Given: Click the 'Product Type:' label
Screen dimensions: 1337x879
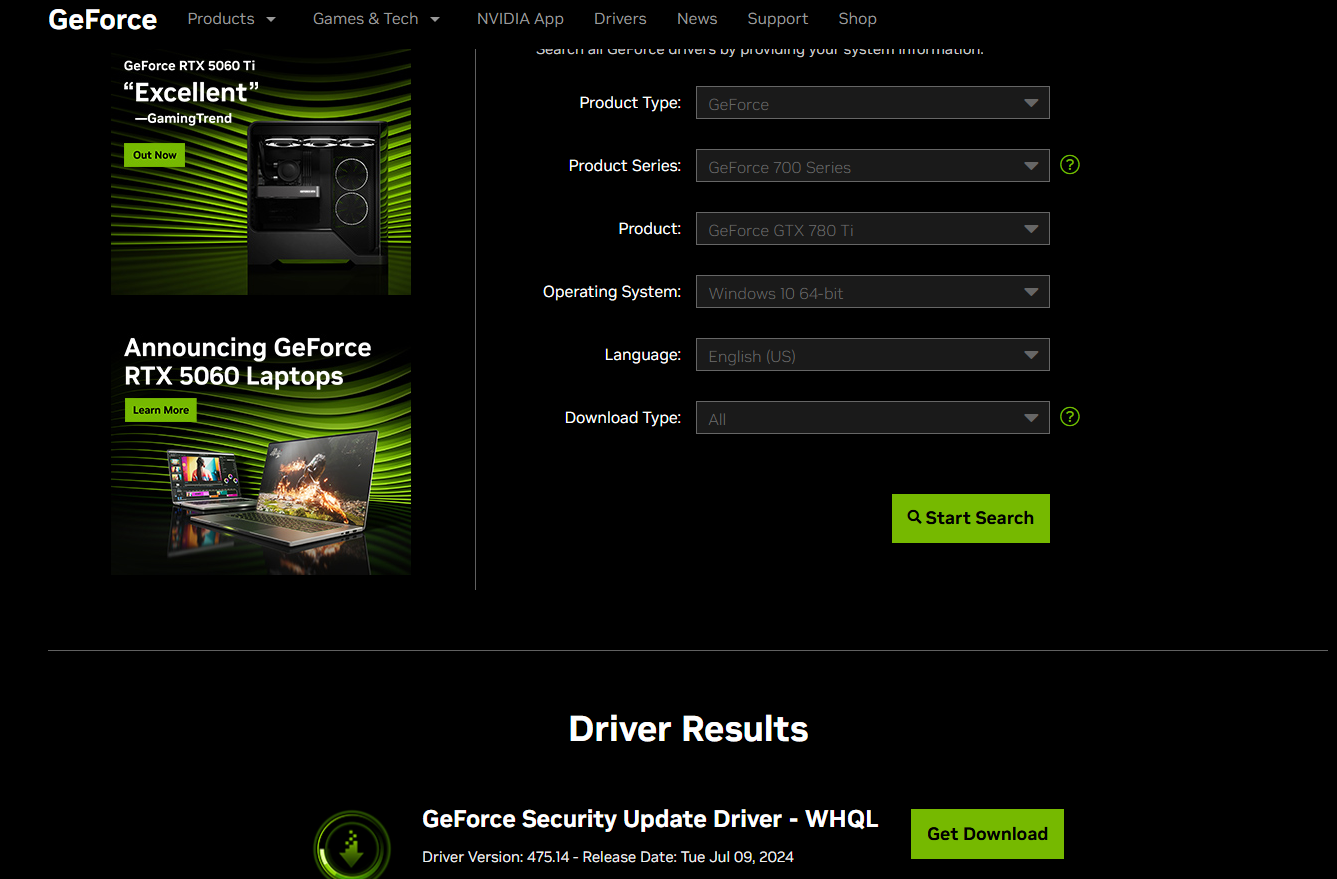Looking at the screenshot, I should [630, 103].
